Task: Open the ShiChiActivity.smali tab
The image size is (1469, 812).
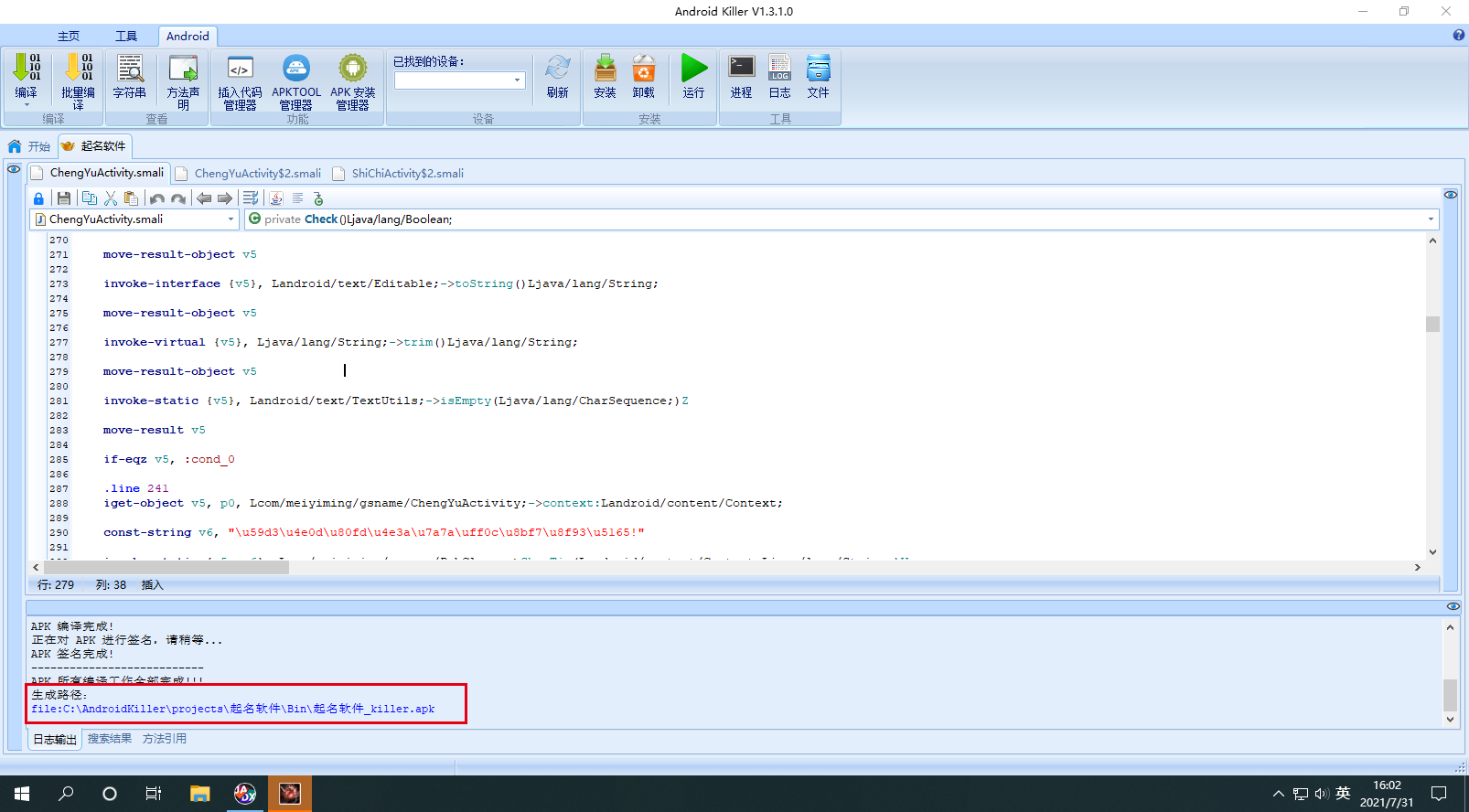Action: 399,173
